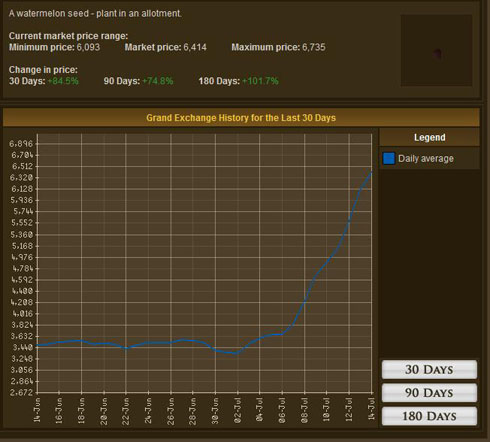490x442 pixels.
Task: Click the 90 Days +74.8% change value
Action: (x=158, y=81)
